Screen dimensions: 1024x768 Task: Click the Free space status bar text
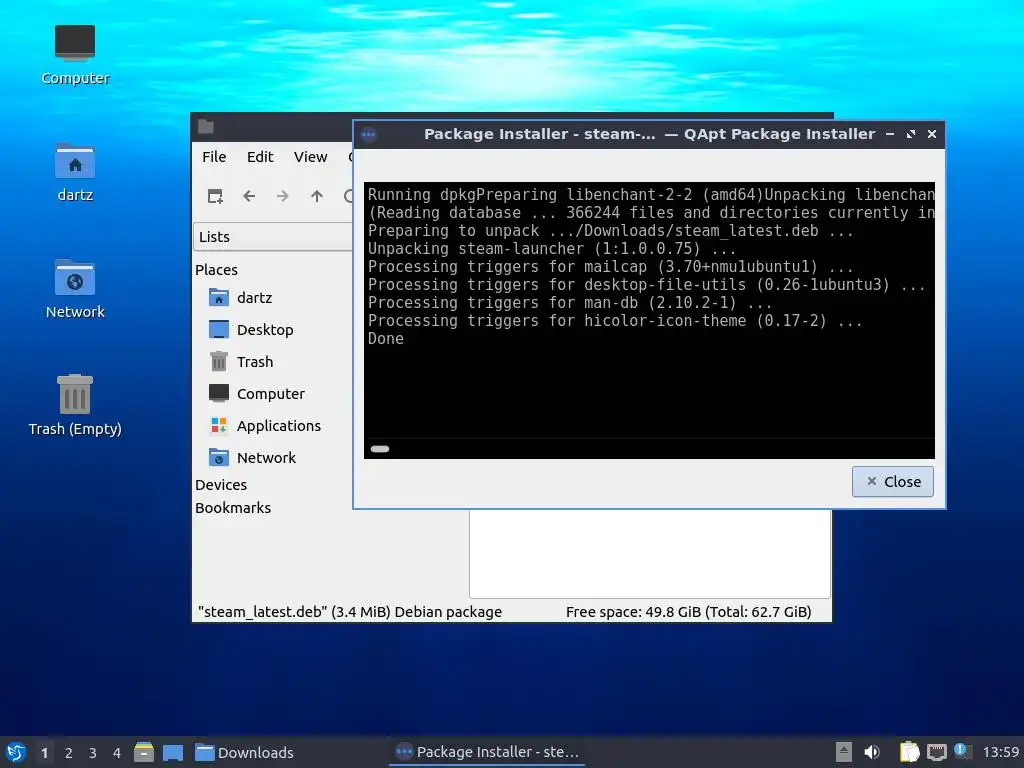click(x=688, y=612)
